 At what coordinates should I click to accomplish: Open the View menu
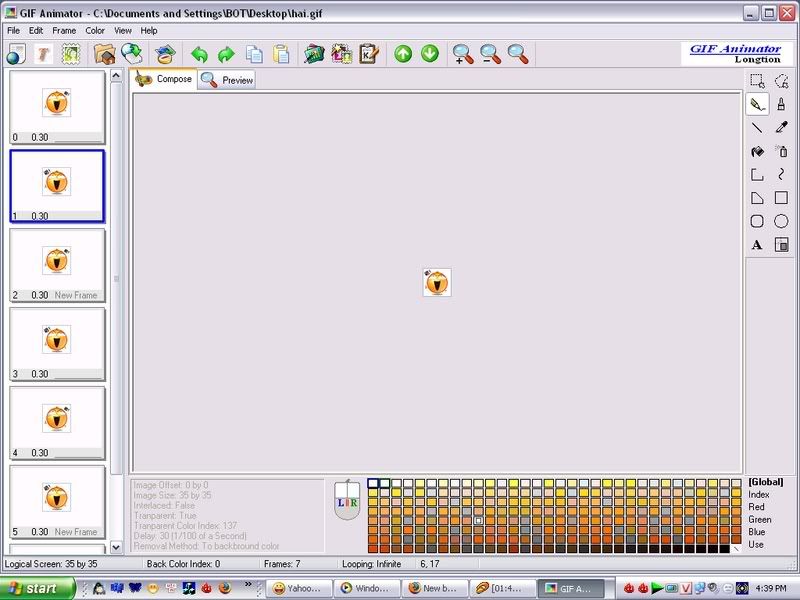[x=122, y=31]
